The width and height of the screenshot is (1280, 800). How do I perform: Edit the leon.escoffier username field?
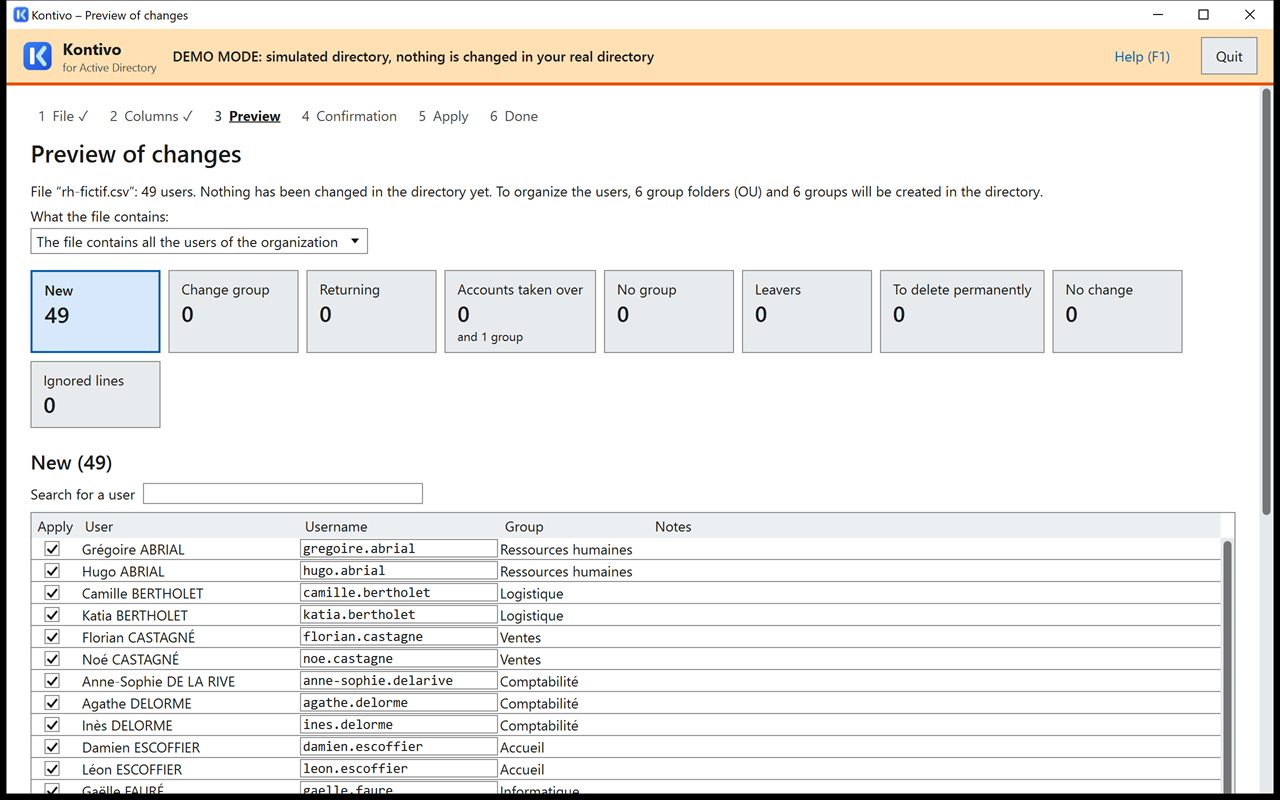coord(399,769)
